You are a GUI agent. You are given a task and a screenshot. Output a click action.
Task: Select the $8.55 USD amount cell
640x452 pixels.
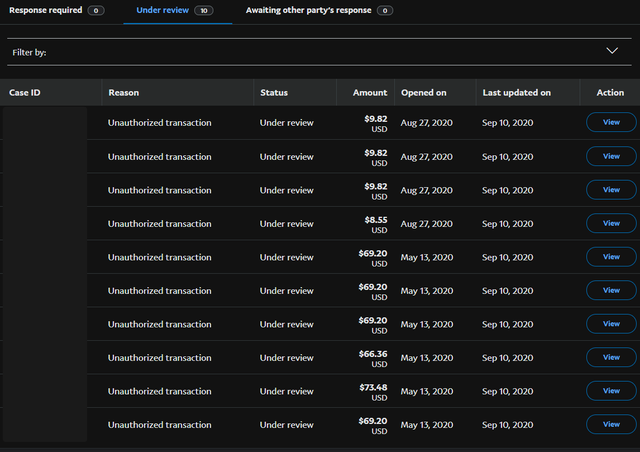[376, 225]
